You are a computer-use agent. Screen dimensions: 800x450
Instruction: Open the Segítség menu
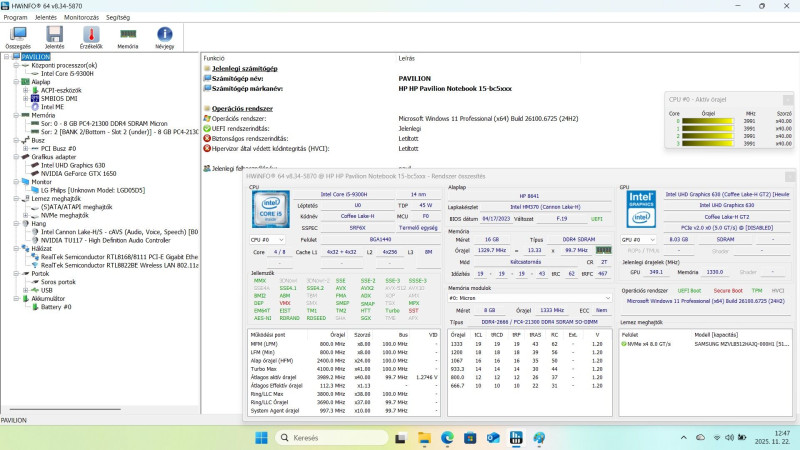[118, 17]
